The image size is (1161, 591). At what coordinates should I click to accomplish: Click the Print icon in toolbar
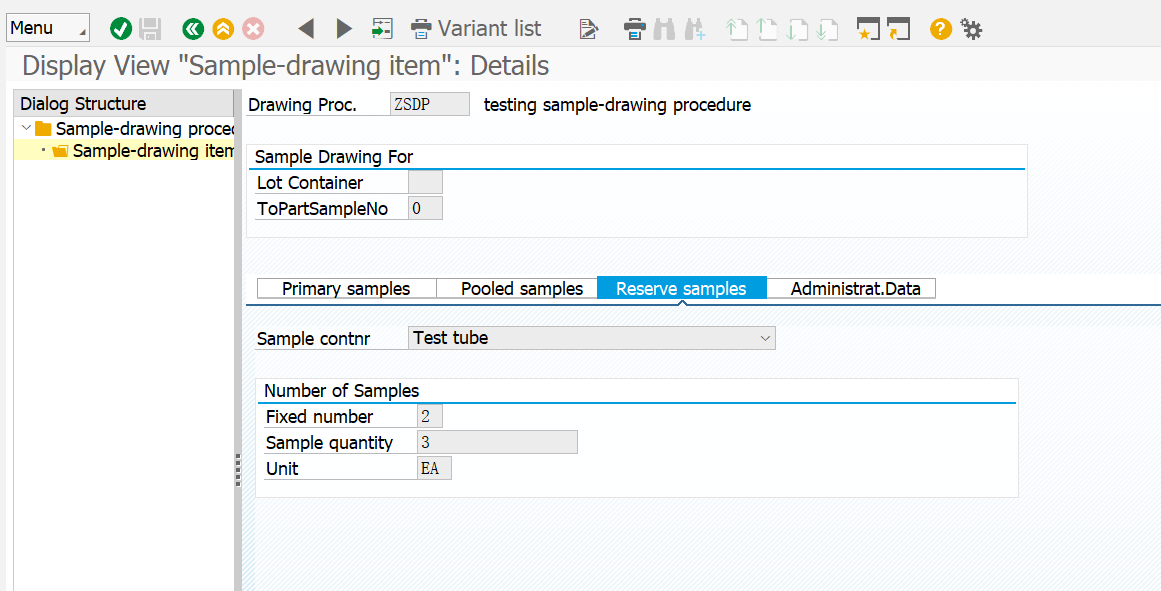point(634,29)
